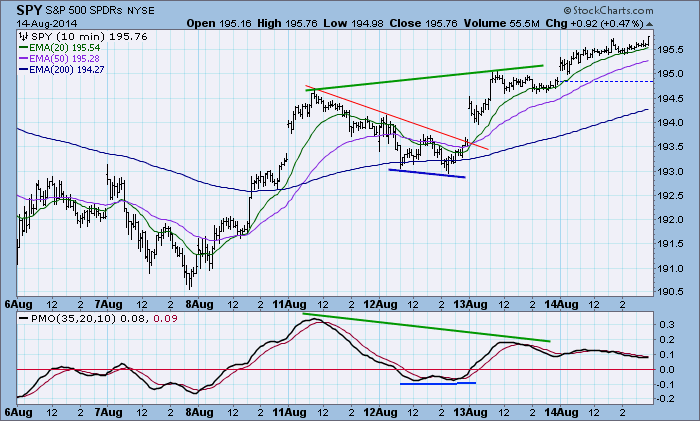Click the purple EMA(50) line swatch in legend

(24, 58)
